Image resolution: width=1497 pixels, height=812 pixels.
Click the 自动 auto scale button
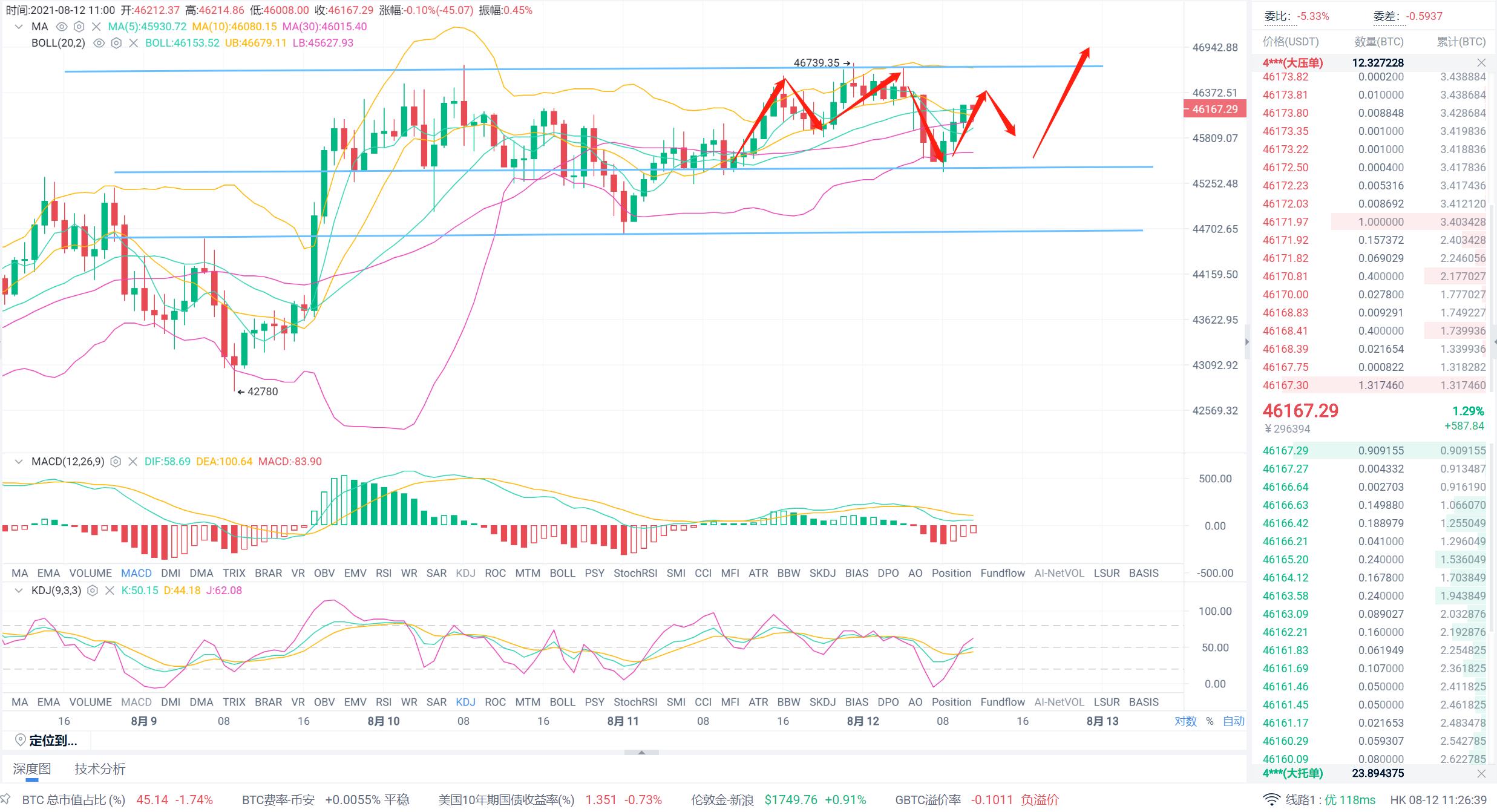tap(1233, 721)
